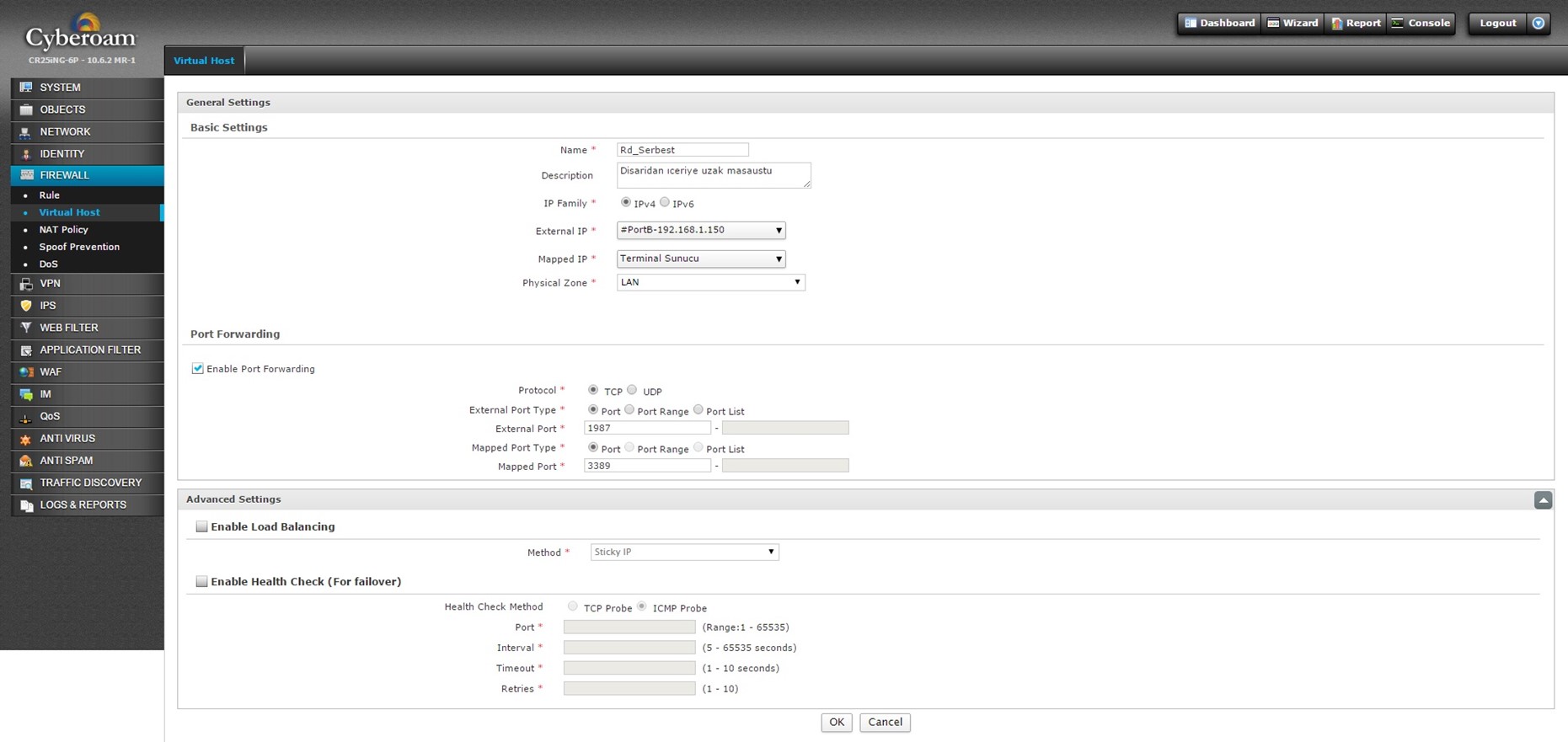1568x742 pixels.
Task: Open the NAT Policy submenu item
Action: (63, 230)
